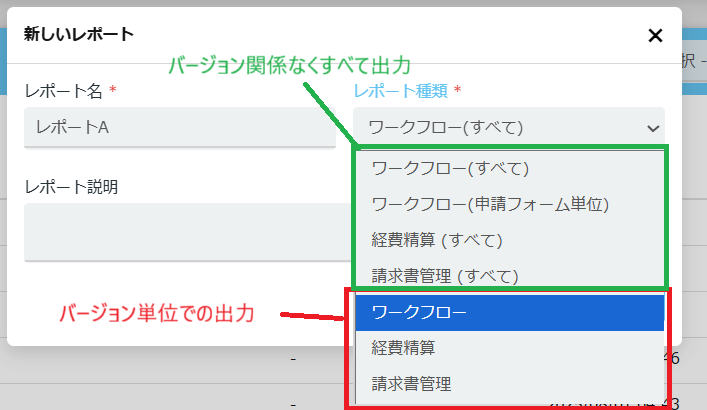Screen dimensions: 707x410
Task: Pick 請求書管理 (すべて) from the list
Action: [445, 276]
